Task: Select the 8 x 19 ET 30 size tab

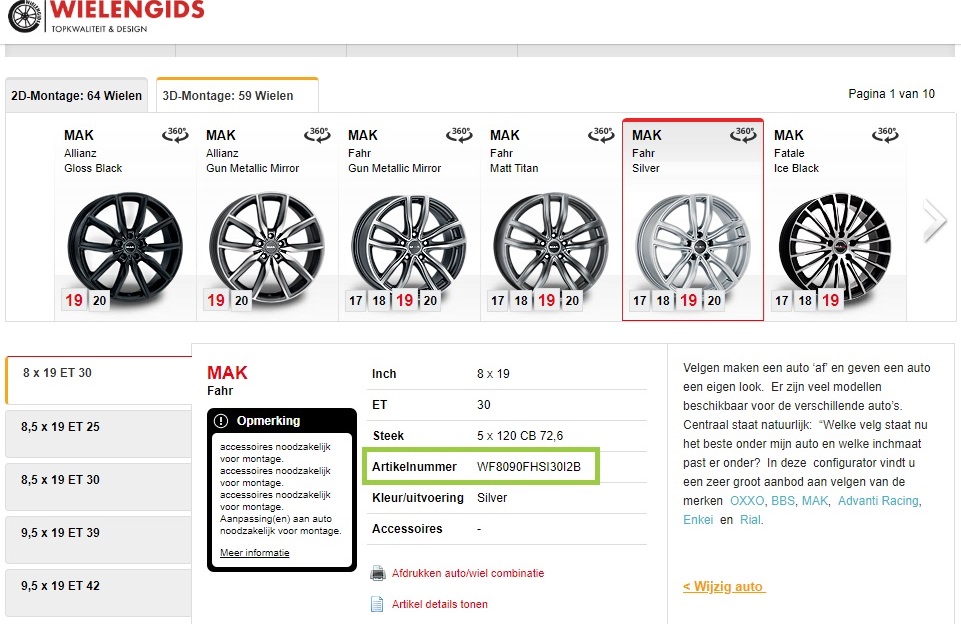Action: click(x=99, y=380)
